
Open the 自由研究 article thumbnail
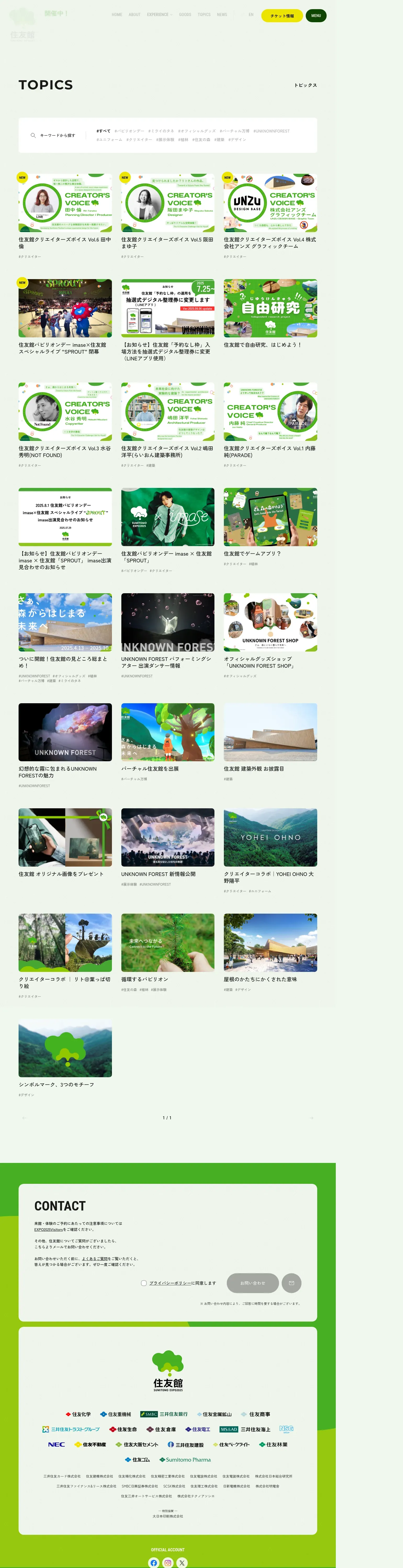(x=270, y=309)
